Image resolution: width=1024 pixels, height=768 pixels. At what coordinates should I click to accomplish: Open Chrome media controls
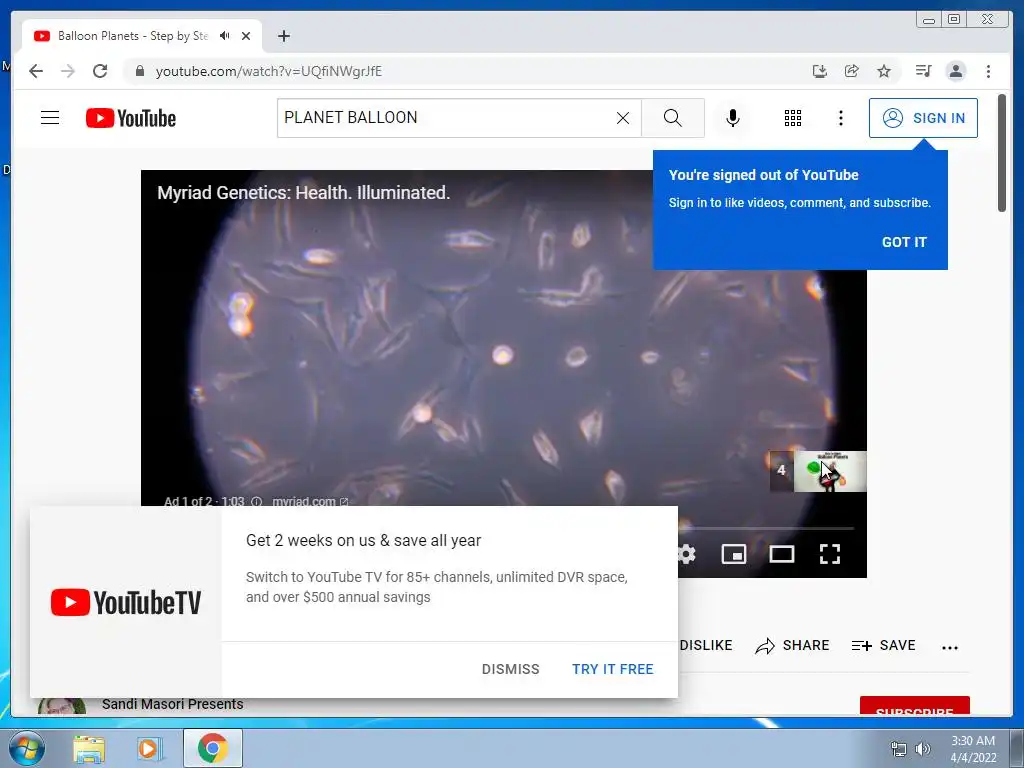pyautogui.click(x=923, y=71)
